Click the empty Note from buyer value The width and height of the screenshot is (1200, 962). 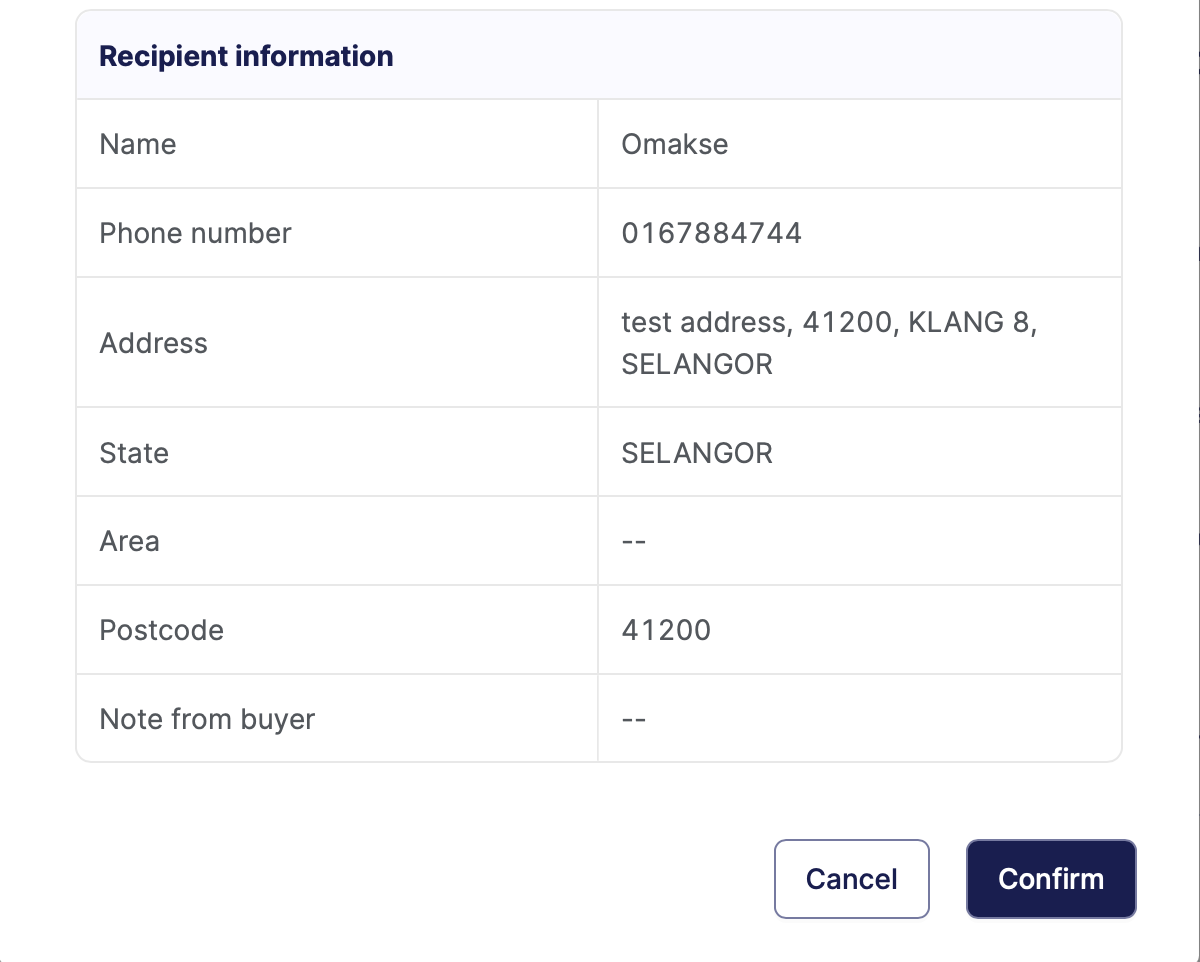click(x=634, y=720)
